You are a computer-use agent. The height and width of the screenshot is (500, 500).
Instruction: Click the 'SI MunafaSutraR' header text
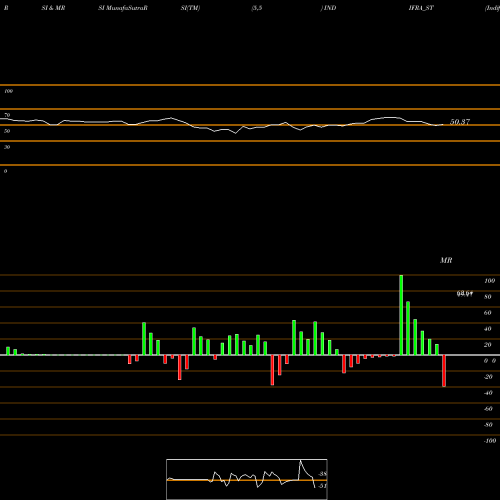coord(123,8)
